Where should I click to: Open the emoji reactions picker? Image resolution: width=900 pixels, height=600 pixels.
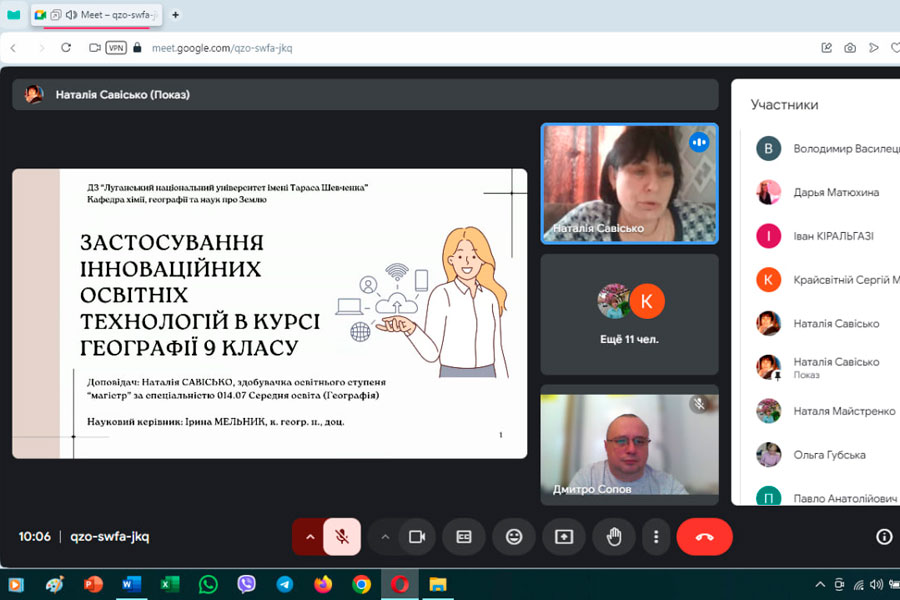click(x=514, y=537)
